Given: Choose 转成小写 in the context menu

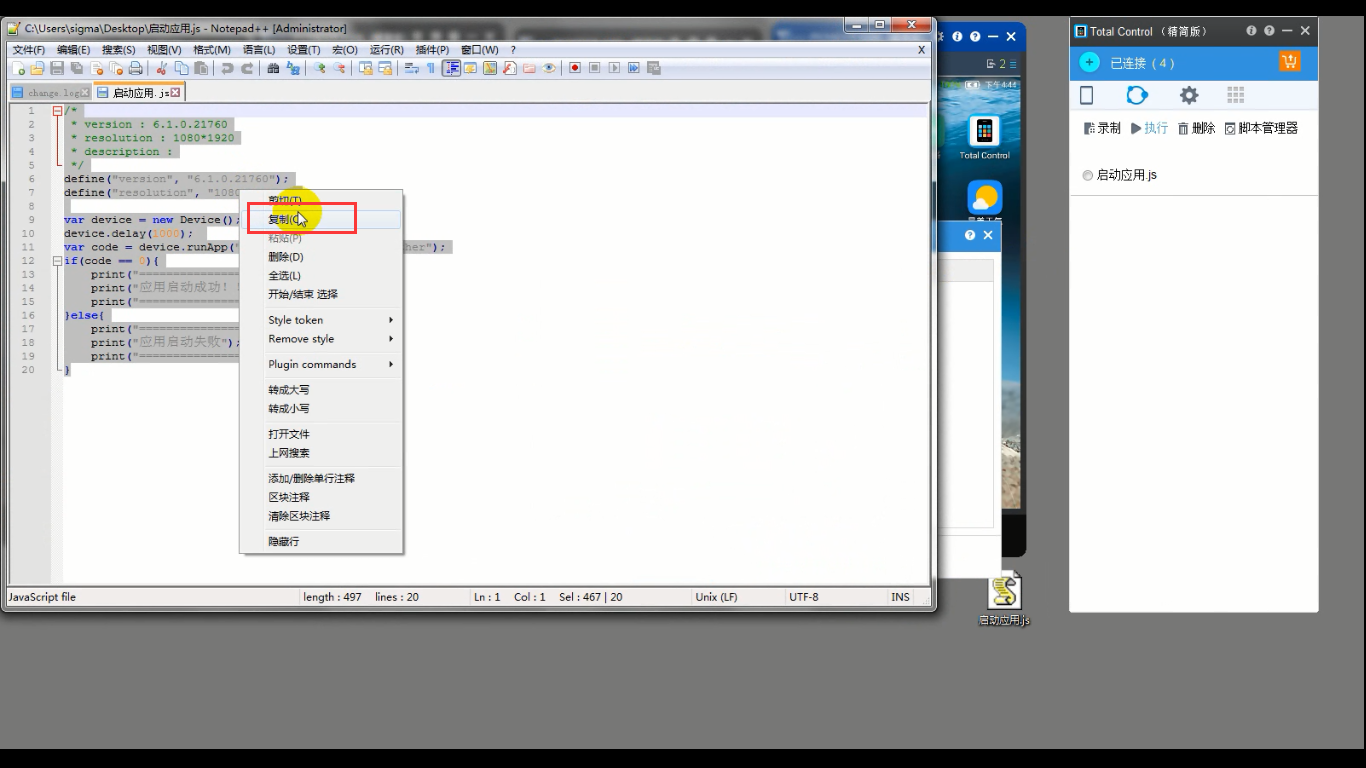Looking at the screenshot, I should 321,409.
